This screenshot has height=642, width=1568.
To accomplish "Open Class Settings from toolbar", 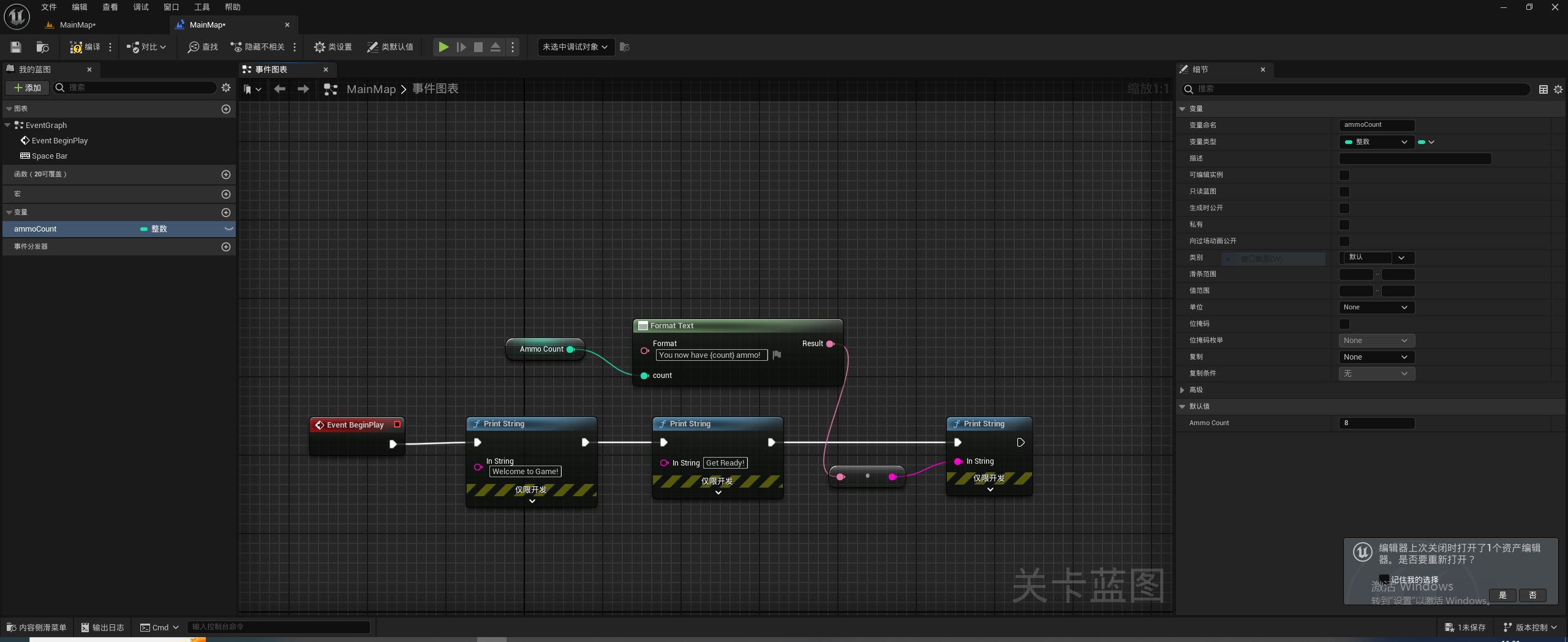I will (333, 47).
